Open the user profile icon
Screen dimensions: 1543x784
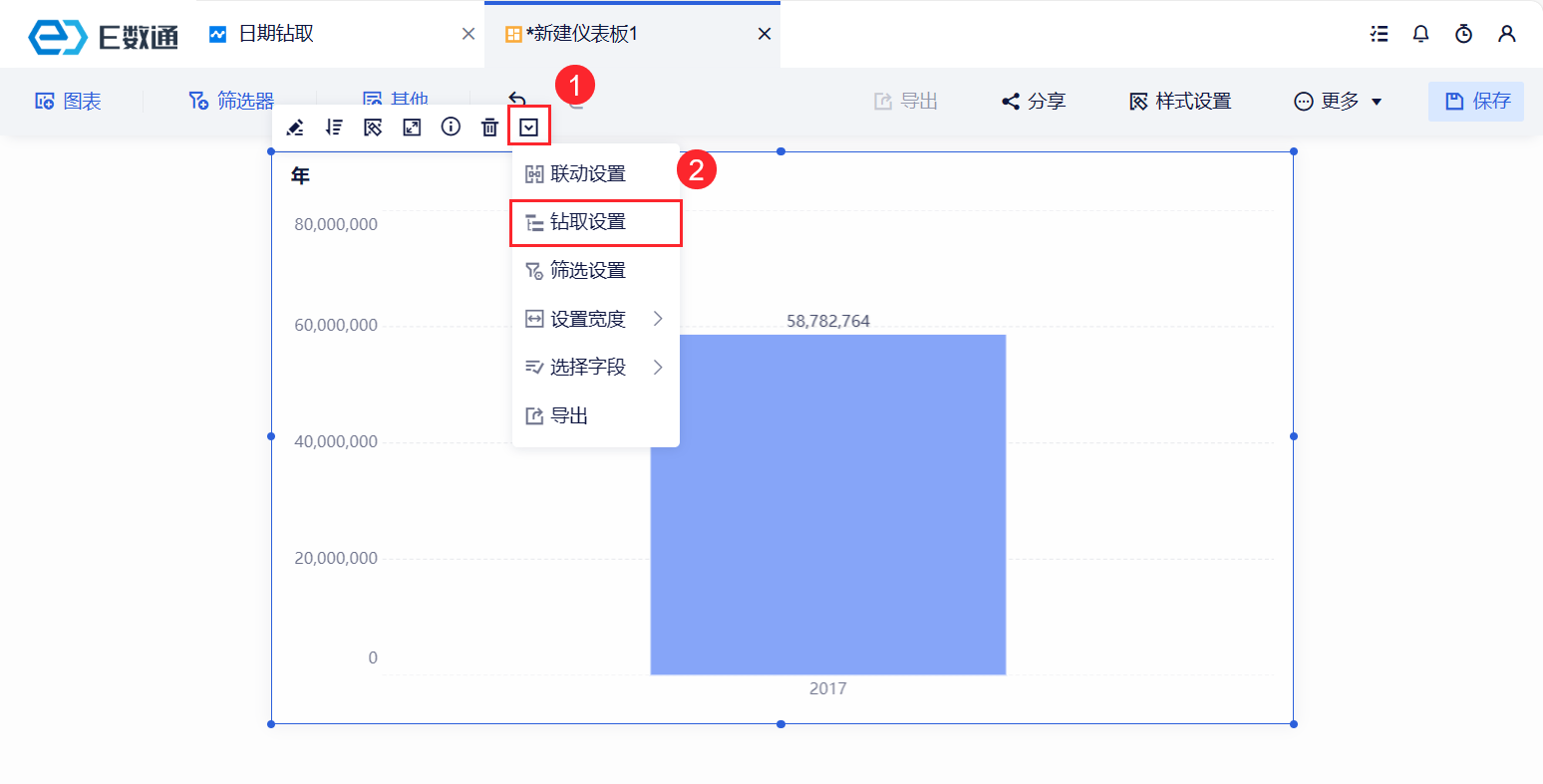point(1506,34)
